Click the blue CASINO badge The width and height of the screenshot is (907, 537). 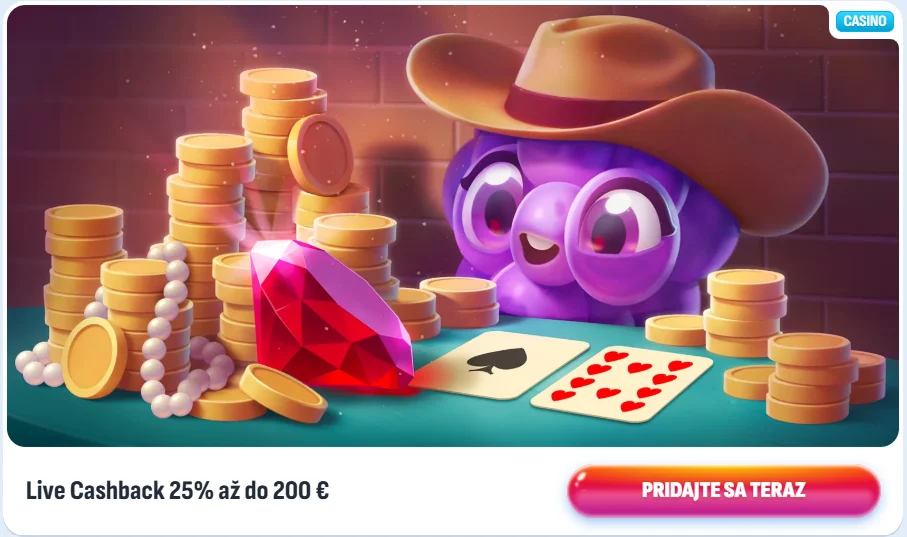point(865,21)
